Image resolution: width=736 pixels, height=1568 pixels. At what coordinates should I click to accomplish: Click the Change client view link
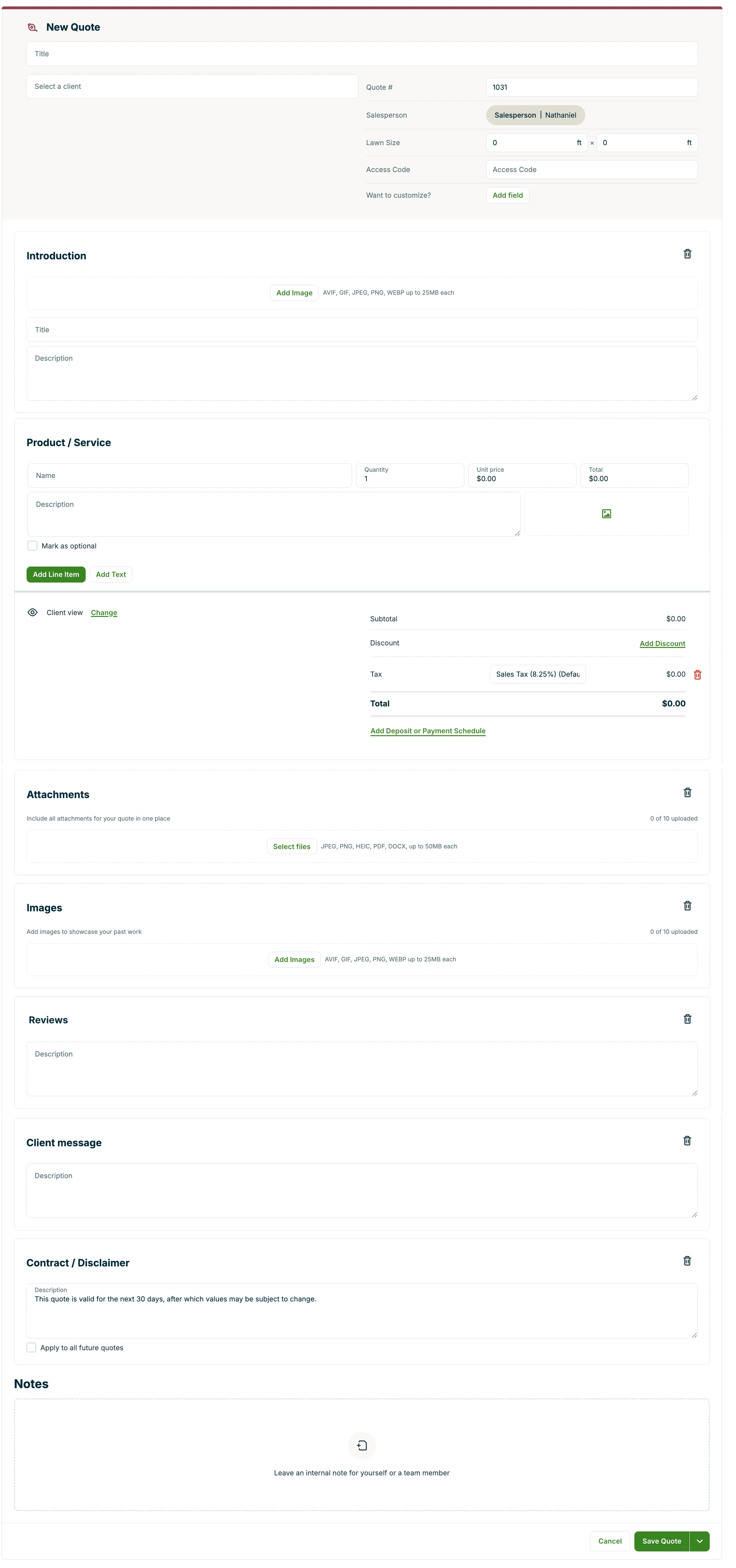104,613
